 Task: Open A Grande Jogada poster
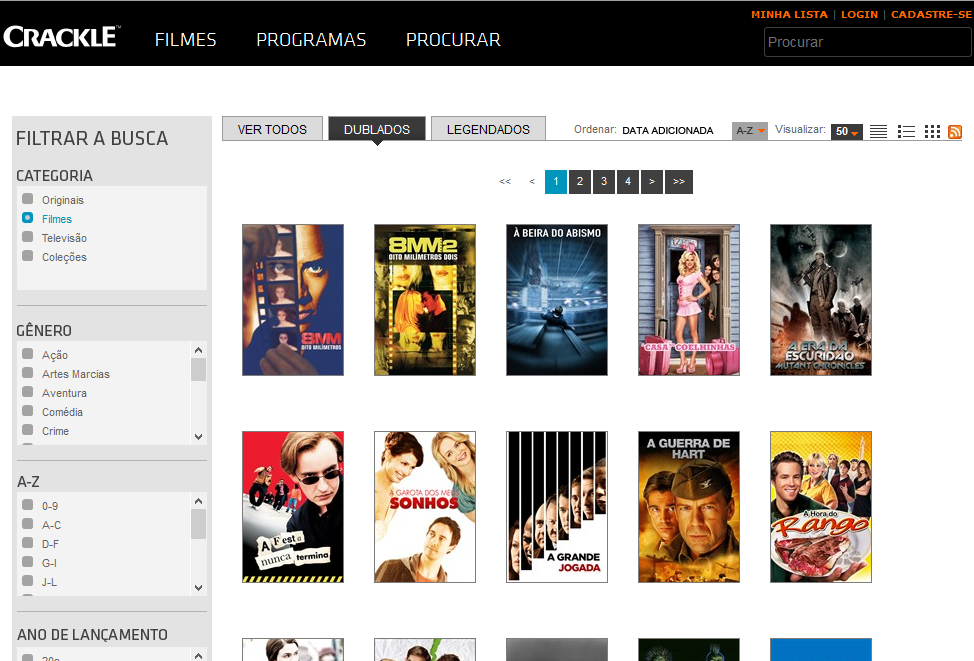click(557, 507)
